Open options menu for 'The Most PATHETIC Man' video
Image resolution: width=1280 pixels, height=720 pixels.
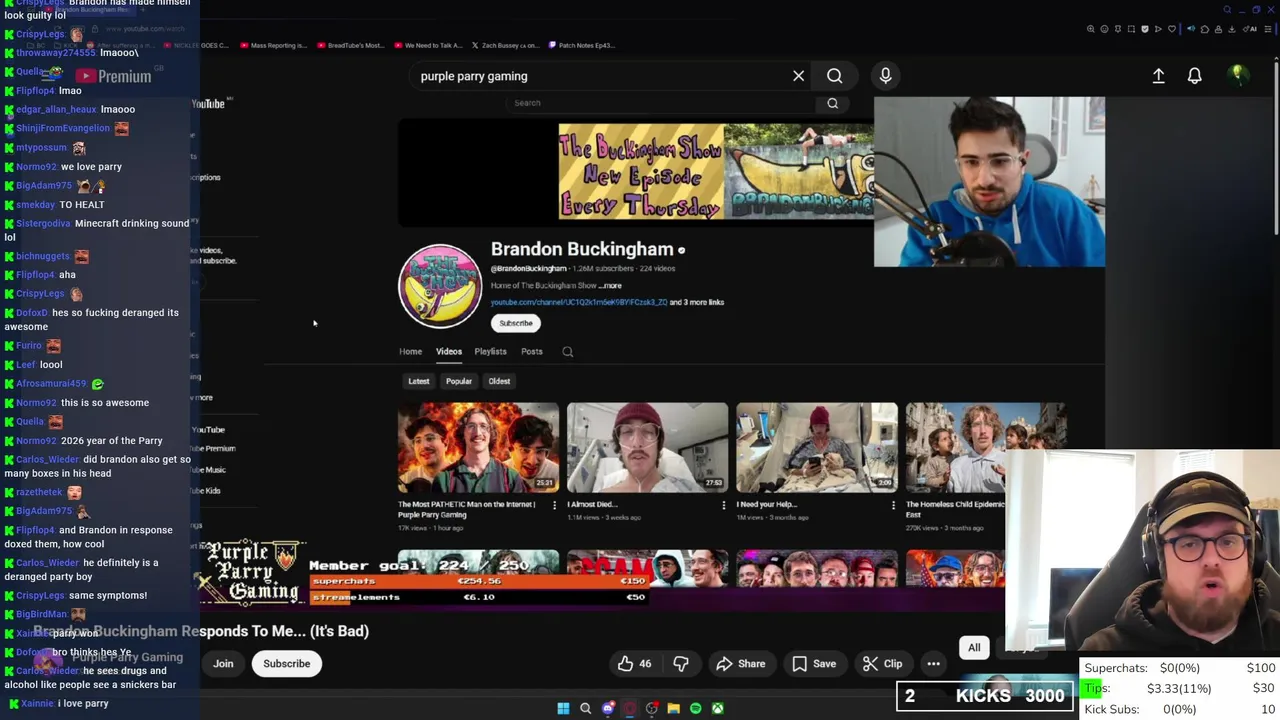click(x=554, y=505)
